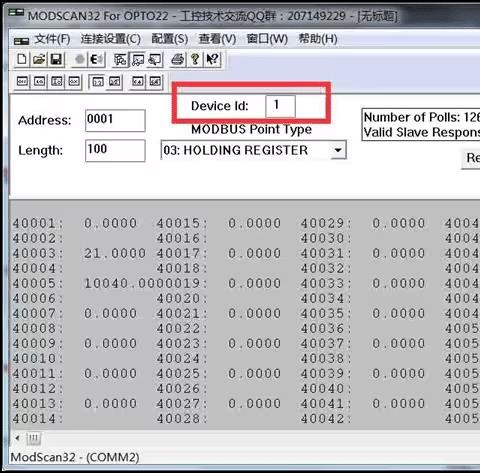
Task: Click the ModScan32 - (COMM2) status bar text
Action: click(75, 457)
